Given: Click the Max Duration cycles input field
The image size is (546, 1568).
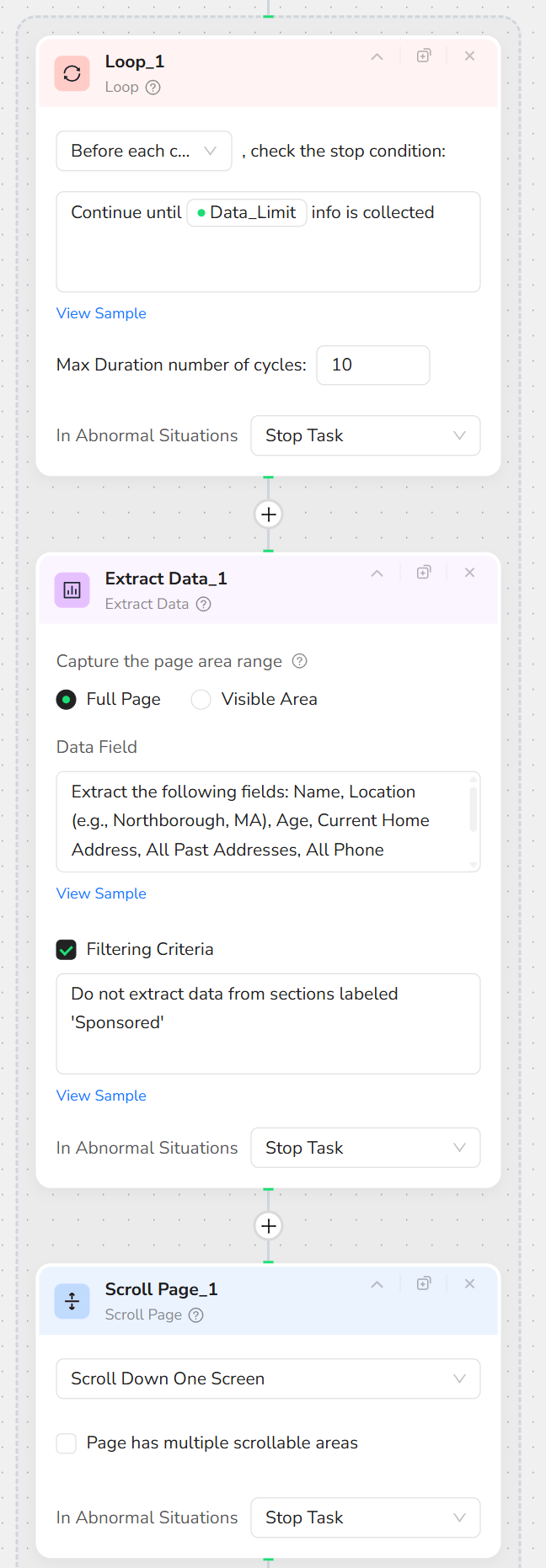Looking at the screenshot, I should point(373,365).
